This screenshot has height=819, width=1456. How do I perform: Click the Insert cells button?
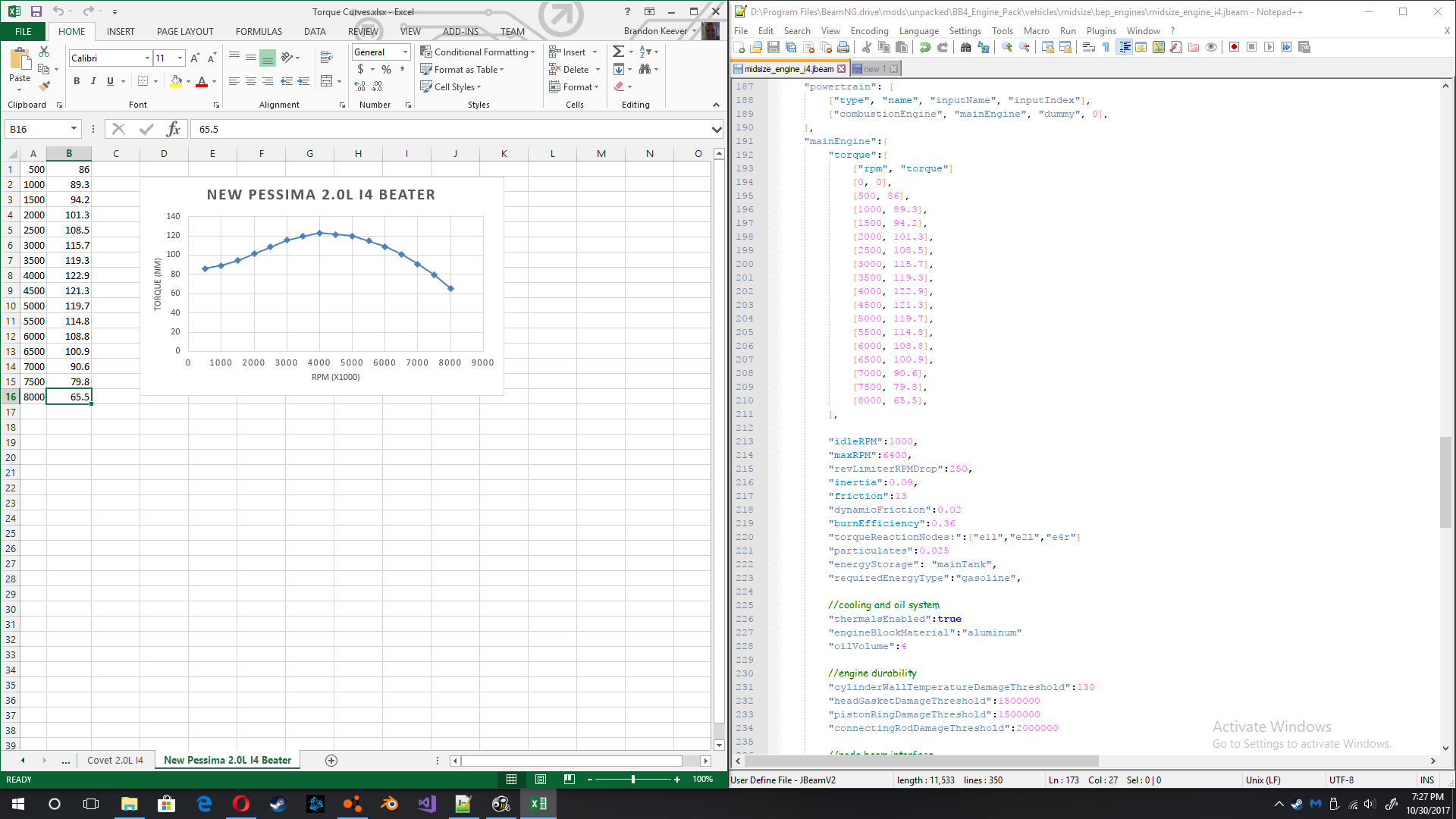coord(573,52)
